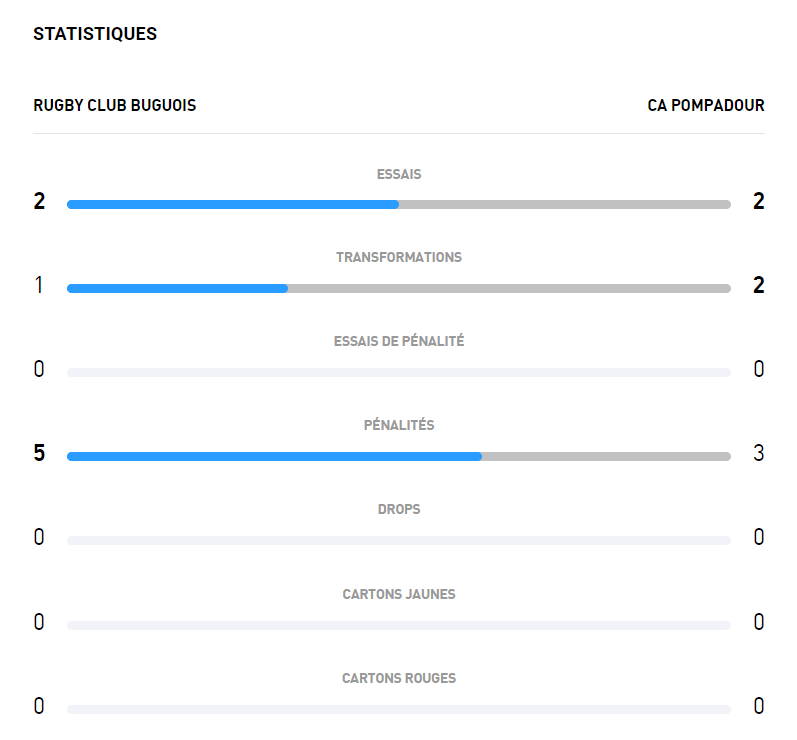Click the Cartons rouges empty bar
This screenshot has height=740, width=797.
click(398, 709)
